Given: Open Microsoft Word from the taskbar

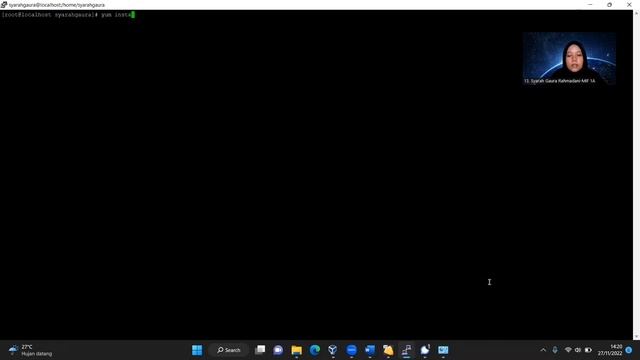Looking at the screenshot, I should pos(370,350).
